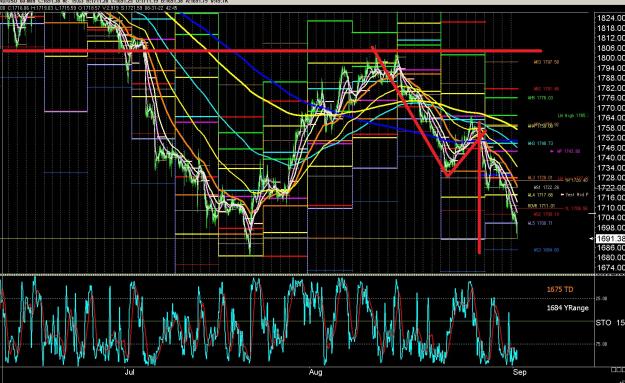
Task: Click the 1770.00 price axis label
Action: (x=611, y=108)
